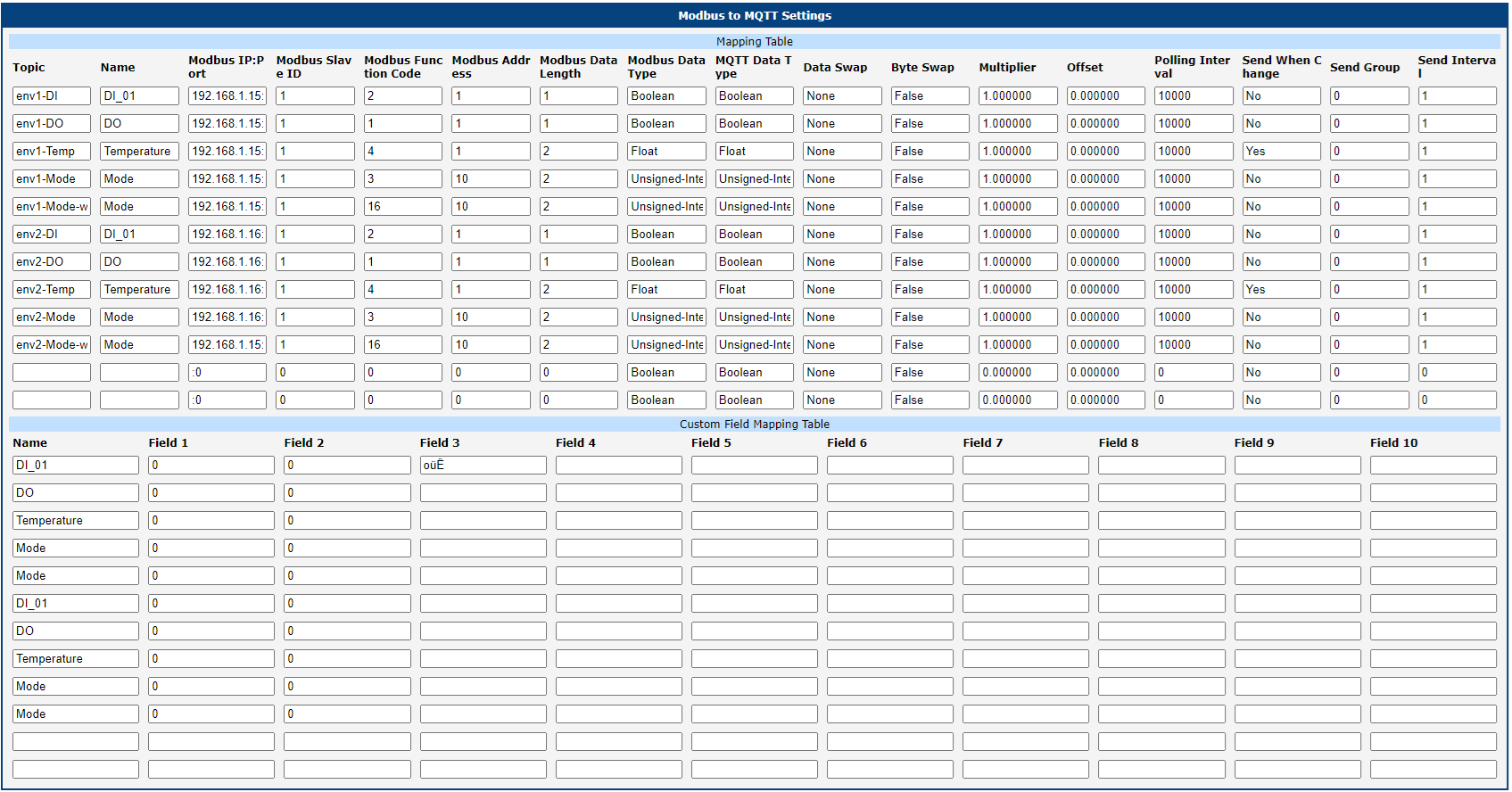
Task: Click the Topic field containing env2-Mode
Action: (x=52, y=317)
